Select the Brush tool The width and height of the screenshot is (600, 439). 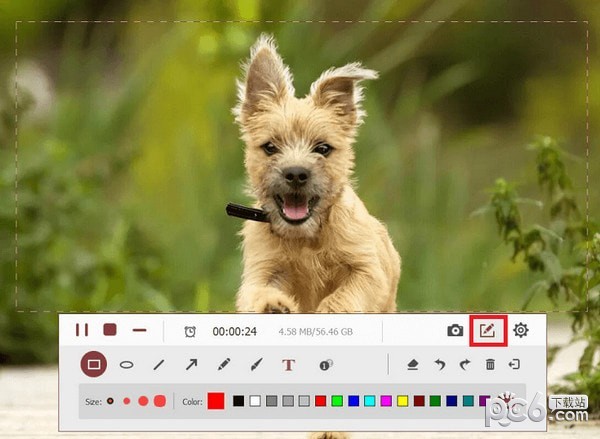click(x=256, y=364)
